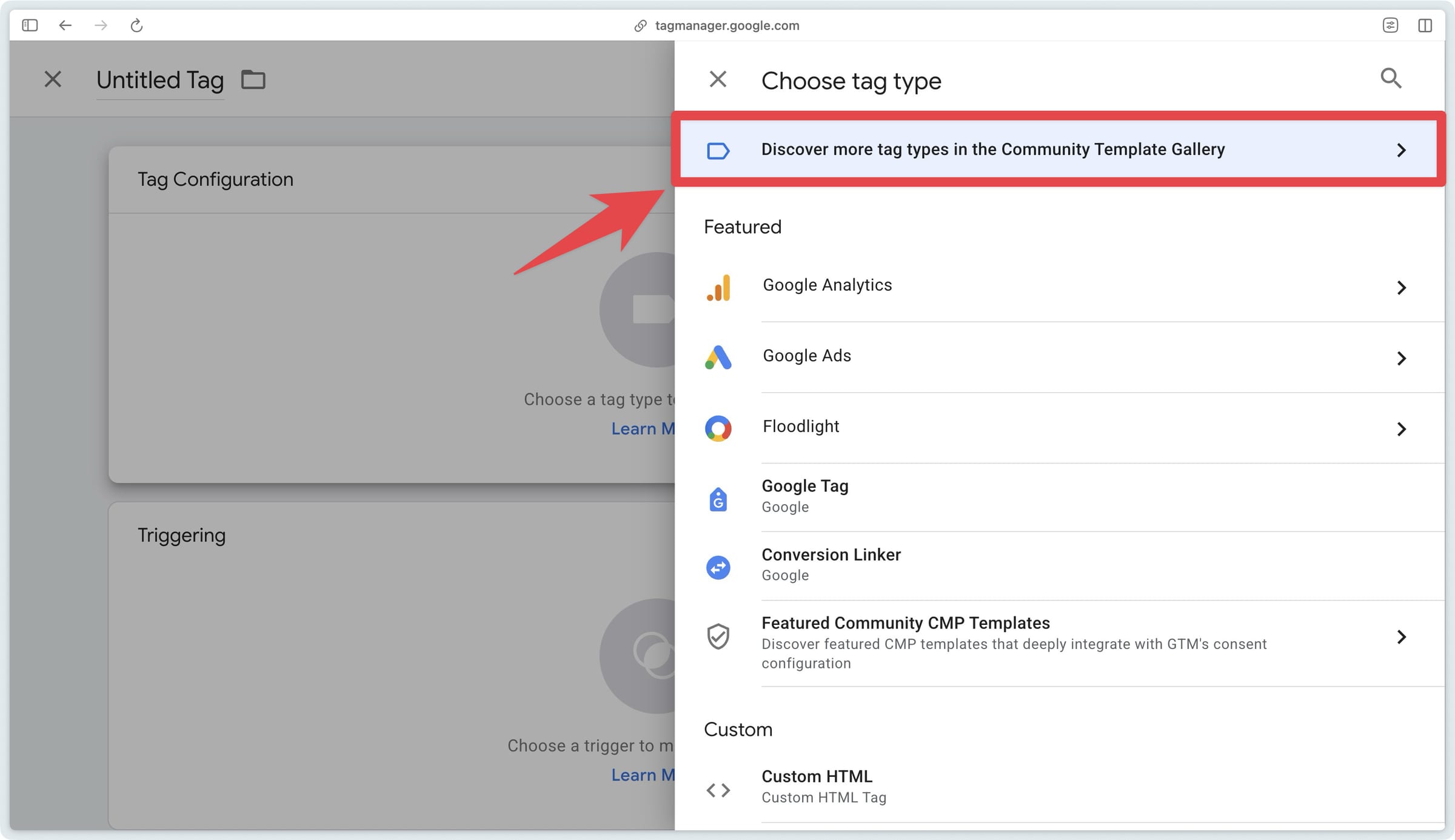Viewport: 1455px width, 840px height.
Task: Click the Google Ads logo icon
Action: pos(718,358)
